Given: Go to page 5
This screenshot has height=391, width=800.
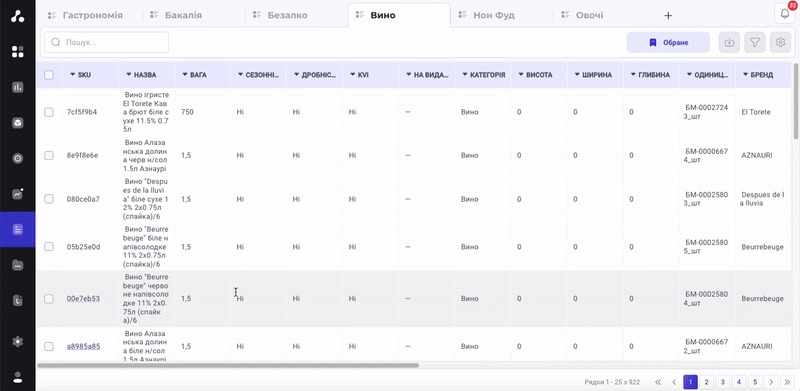Looking at the screenshot, I should pos(755,382).
